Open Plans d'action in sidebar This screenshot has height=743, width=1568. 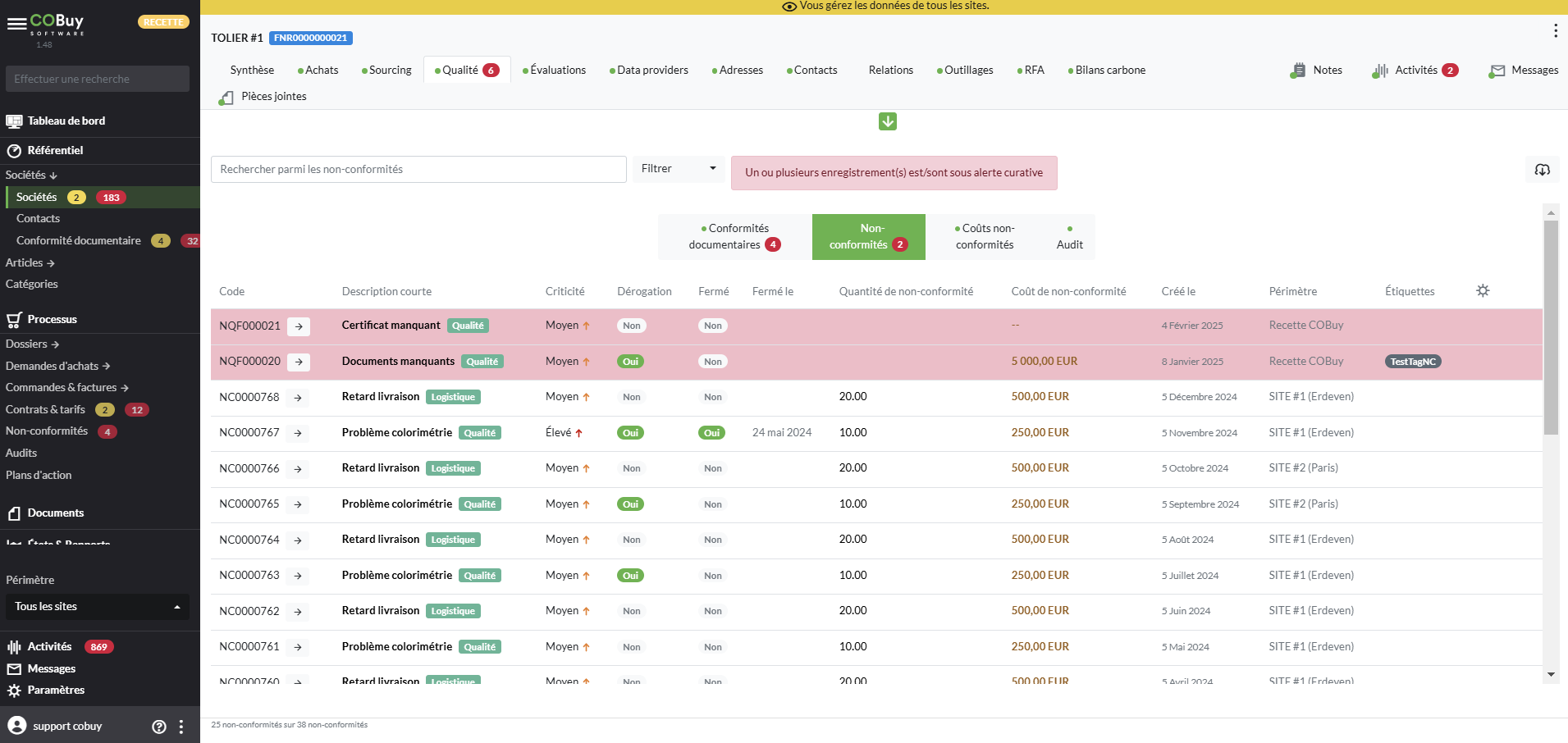click(x=39, y=476)
